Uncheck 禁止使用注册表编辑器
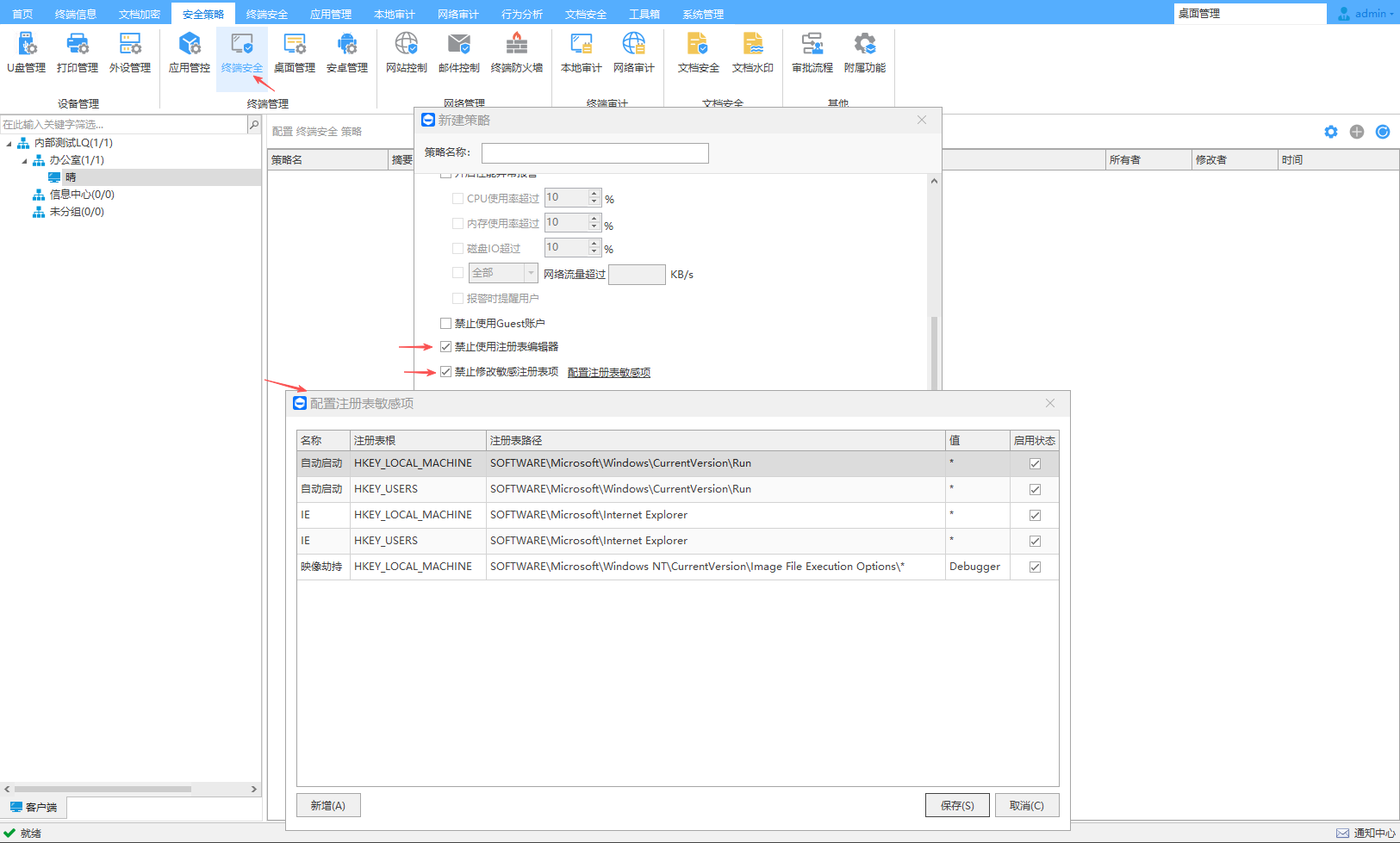The width and height of the screenshot is (1400, 843). click(x=446, y=347)
